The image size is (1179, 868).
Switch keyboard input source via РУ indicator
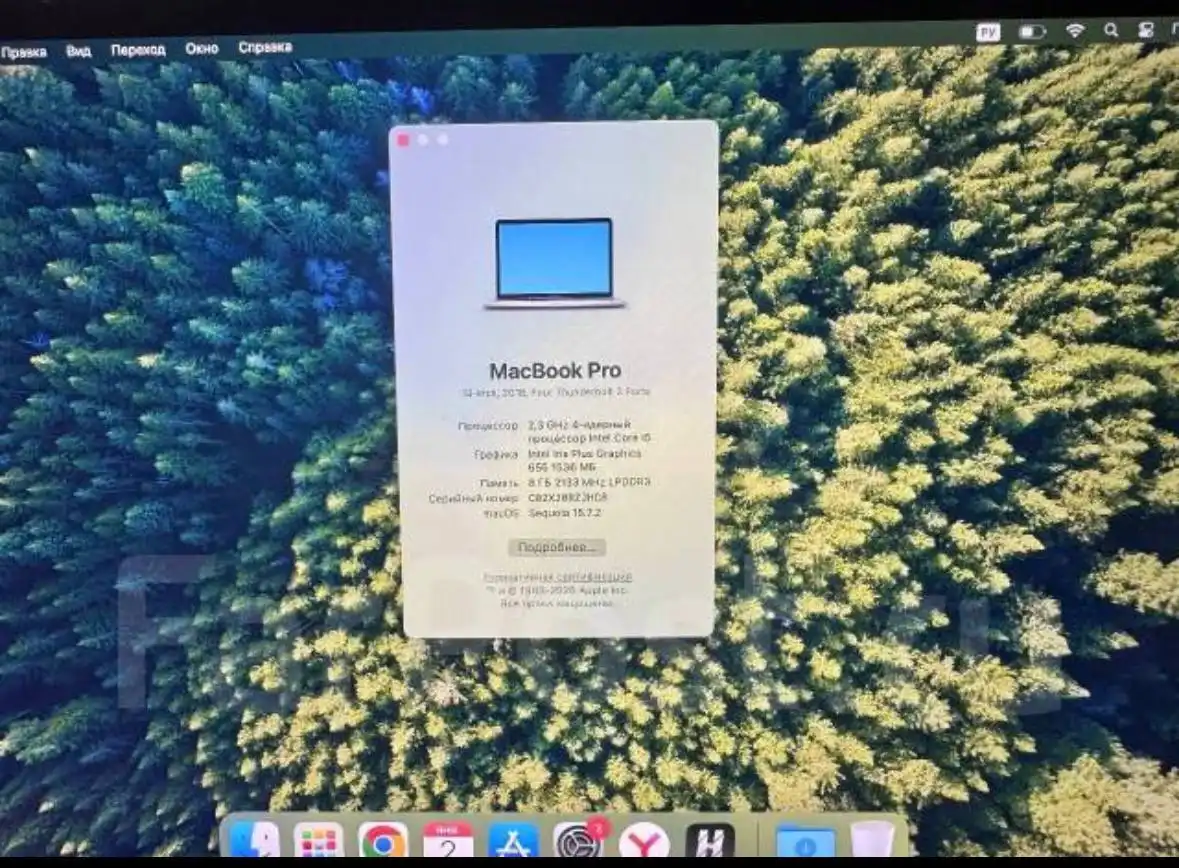coord(988,32)
